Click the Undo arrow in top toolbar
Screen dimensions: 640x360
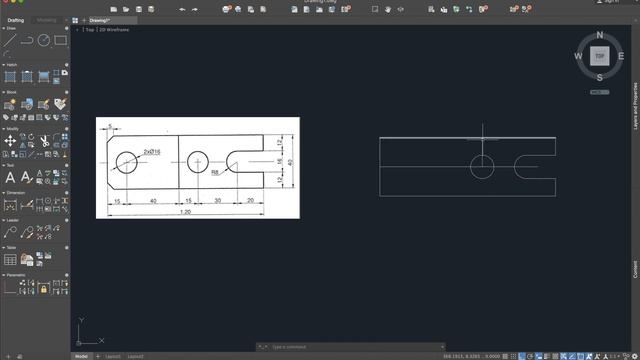[182, 9]
